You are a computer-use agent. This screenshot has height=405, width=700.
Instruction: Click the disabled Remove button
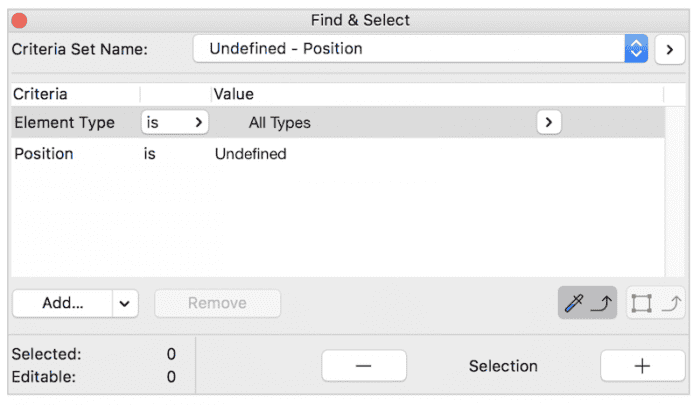click(217, 303)
